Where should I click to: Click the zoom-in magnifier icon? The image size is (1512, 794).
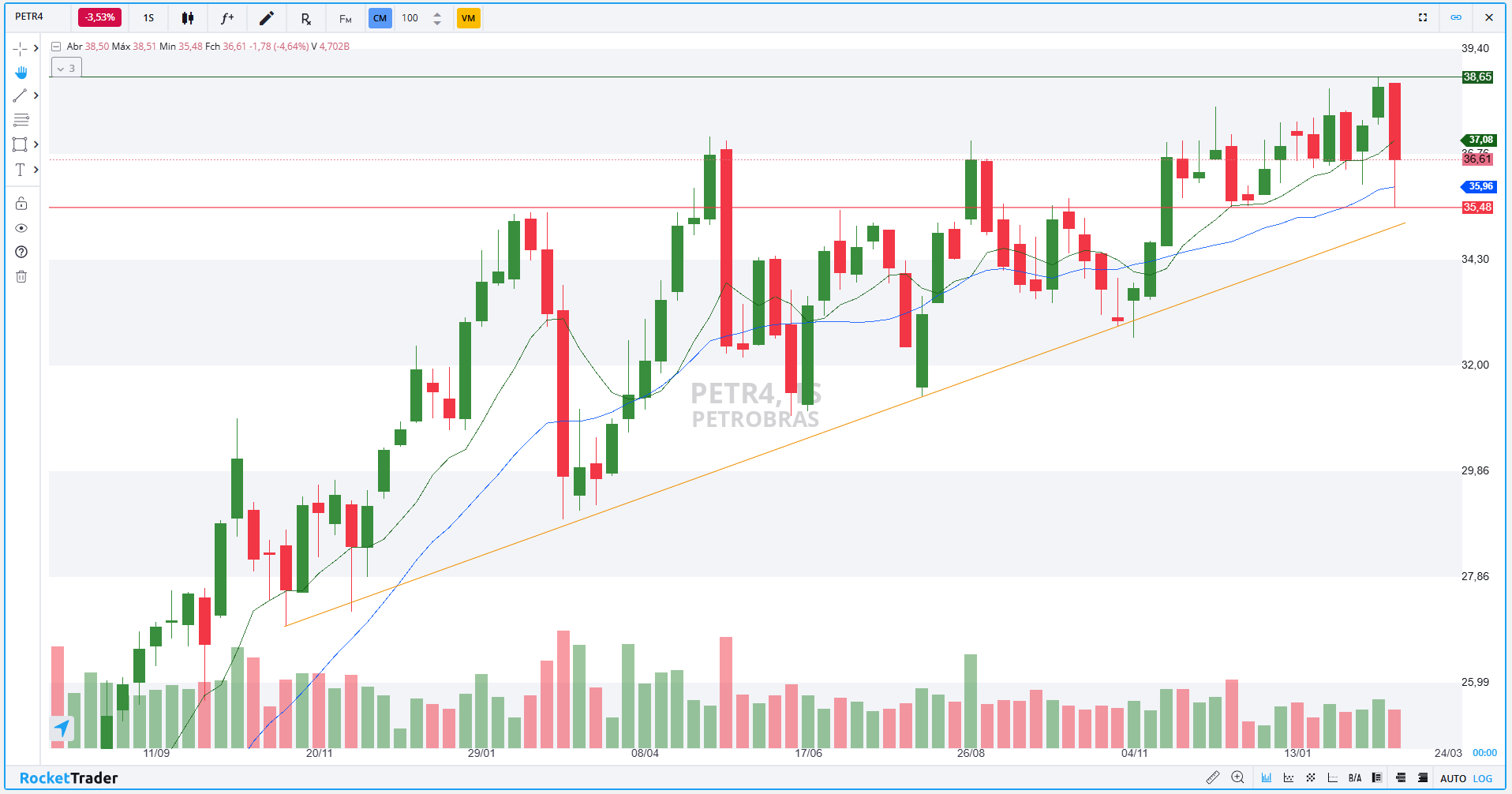pyautogui.click(x=1237, y=777)
